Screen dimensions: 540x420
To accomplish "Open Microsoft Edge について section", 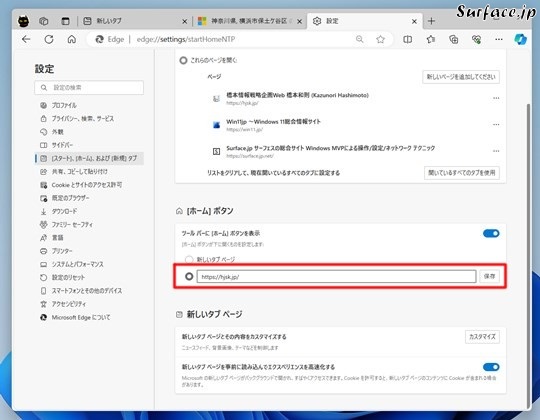I will tap(89, 317).
